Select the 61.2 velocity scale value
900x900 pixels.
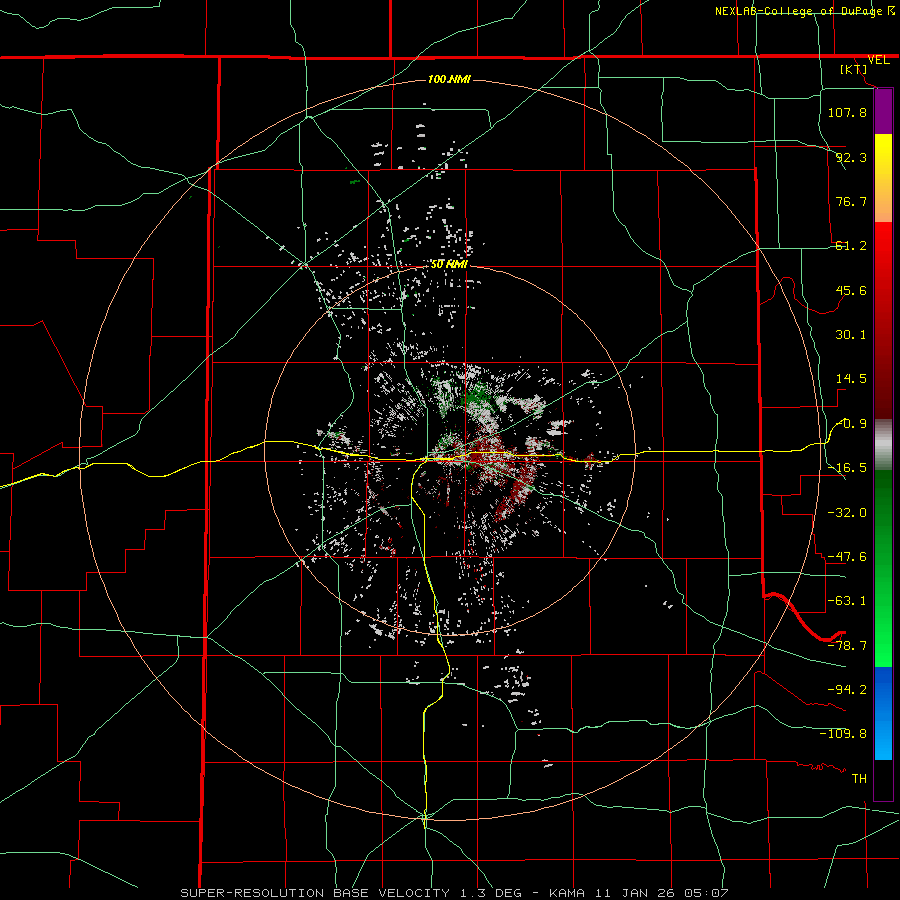coord(851,246)
